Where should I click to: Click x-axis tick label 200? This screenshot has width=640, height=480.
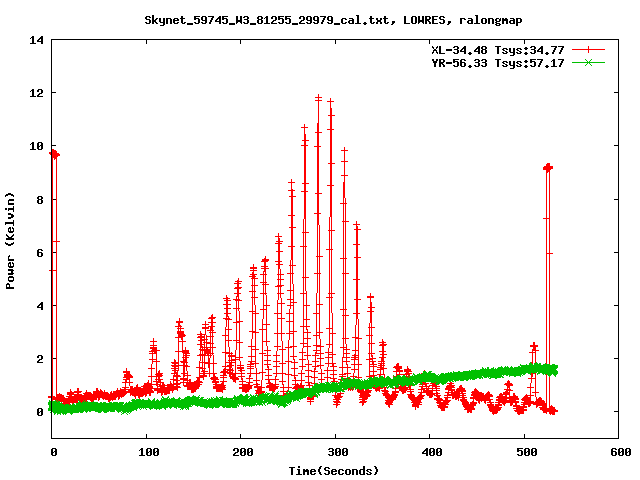tap(243, 452)
